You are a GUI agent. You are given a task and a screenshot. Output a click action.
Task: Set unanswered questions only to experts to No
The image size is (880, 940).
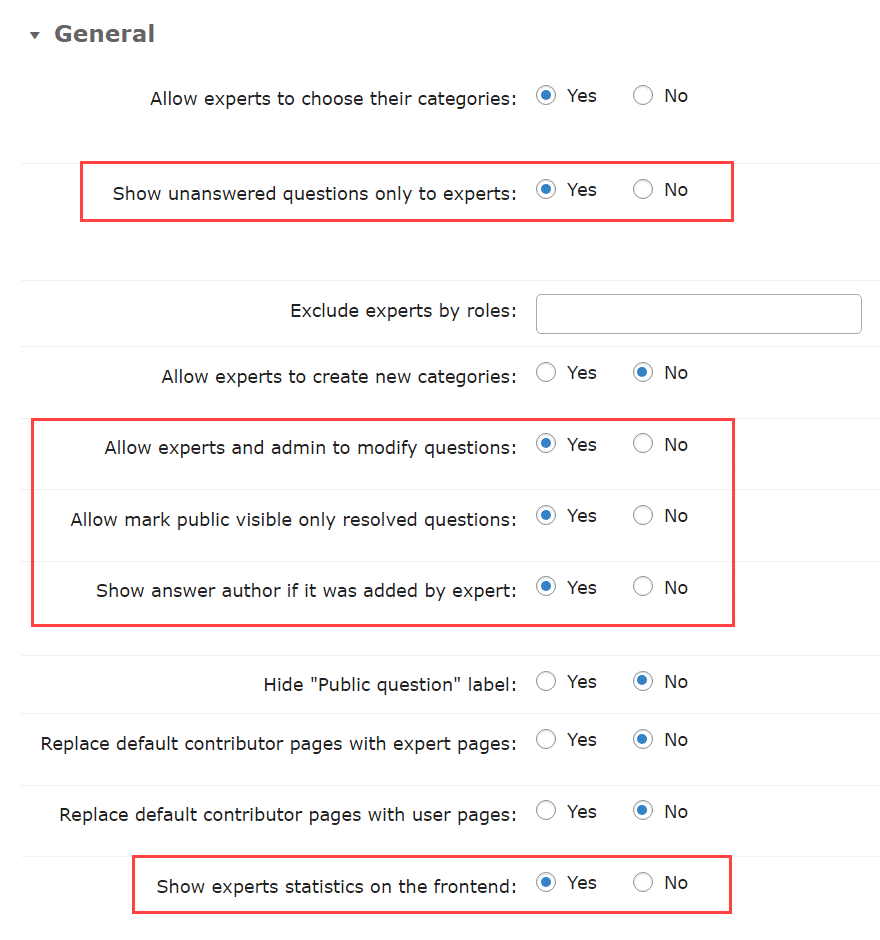(x=643, y=189)
